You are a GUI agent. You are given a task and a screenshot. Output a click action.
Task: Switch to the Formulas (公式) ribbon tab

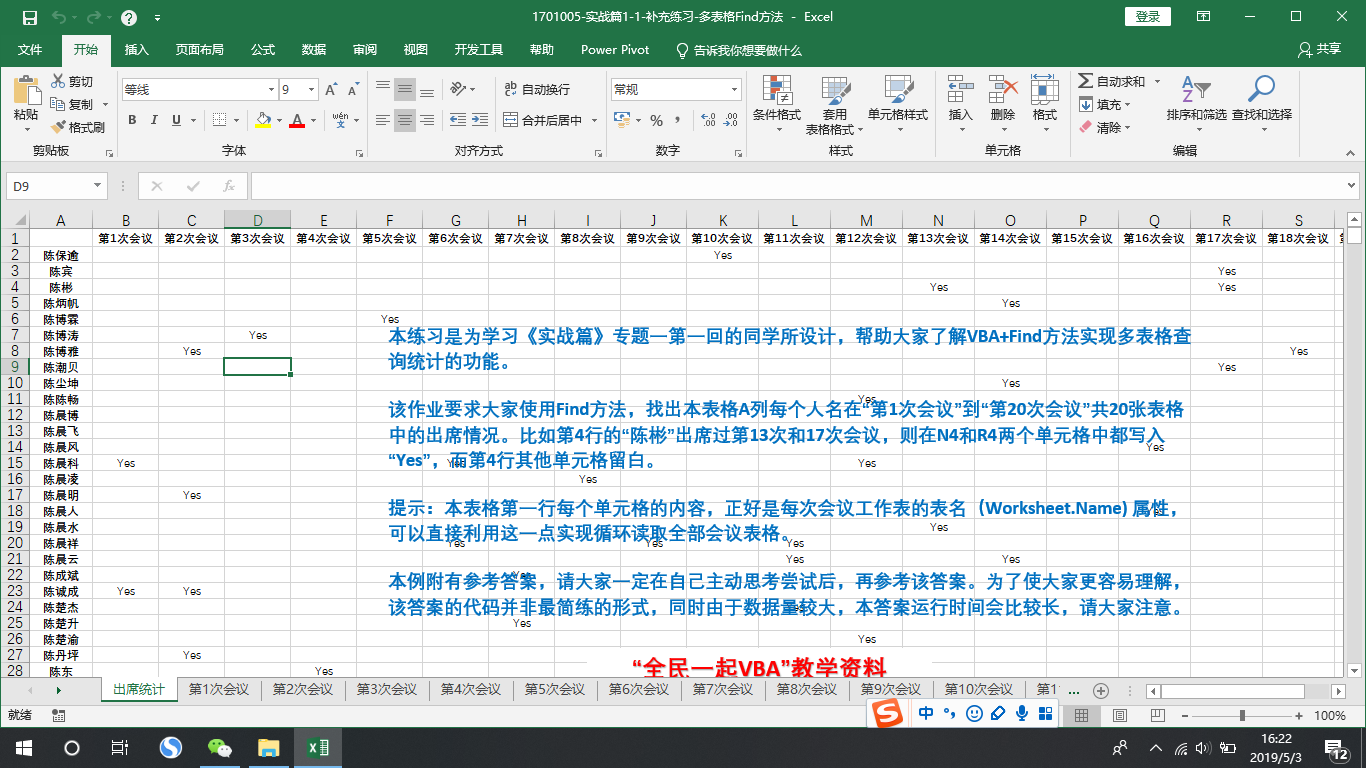pyautogui.click(x=263, y=50)
